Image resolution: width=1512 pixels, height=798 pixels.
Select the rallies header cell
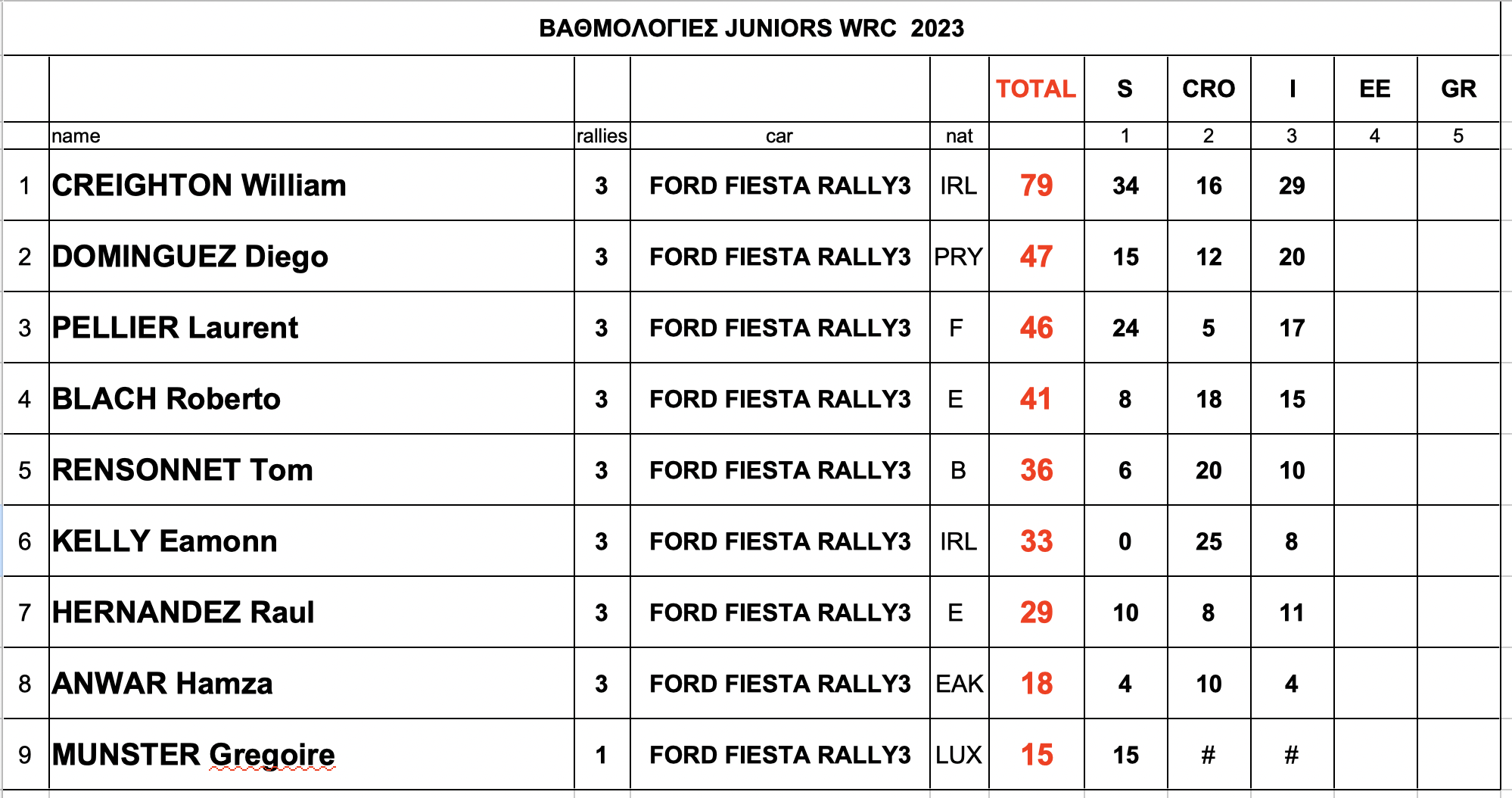coord(602,136)
